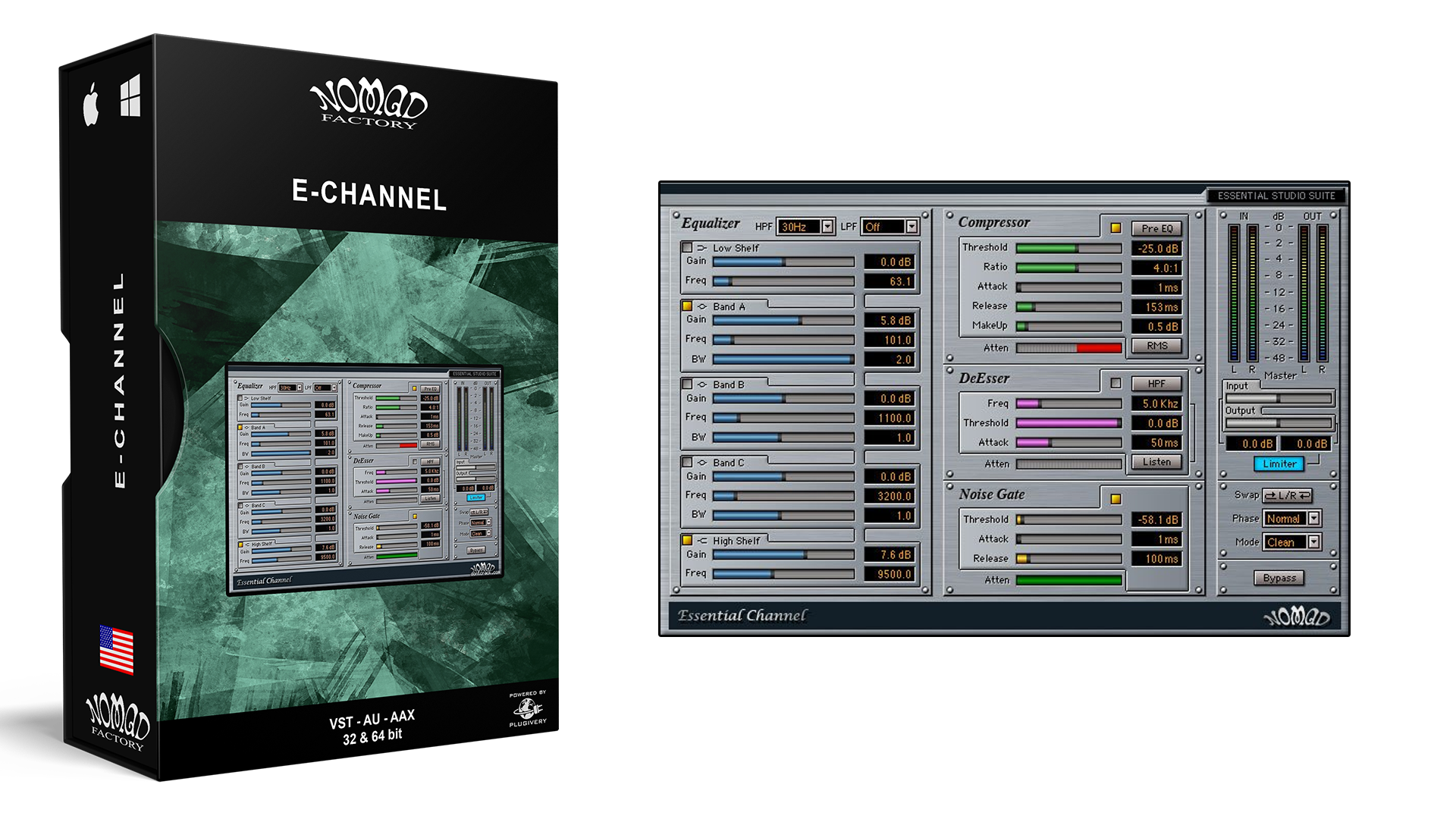
Task: Click the Band A gain value 5.8 dB
Action: 890,321
